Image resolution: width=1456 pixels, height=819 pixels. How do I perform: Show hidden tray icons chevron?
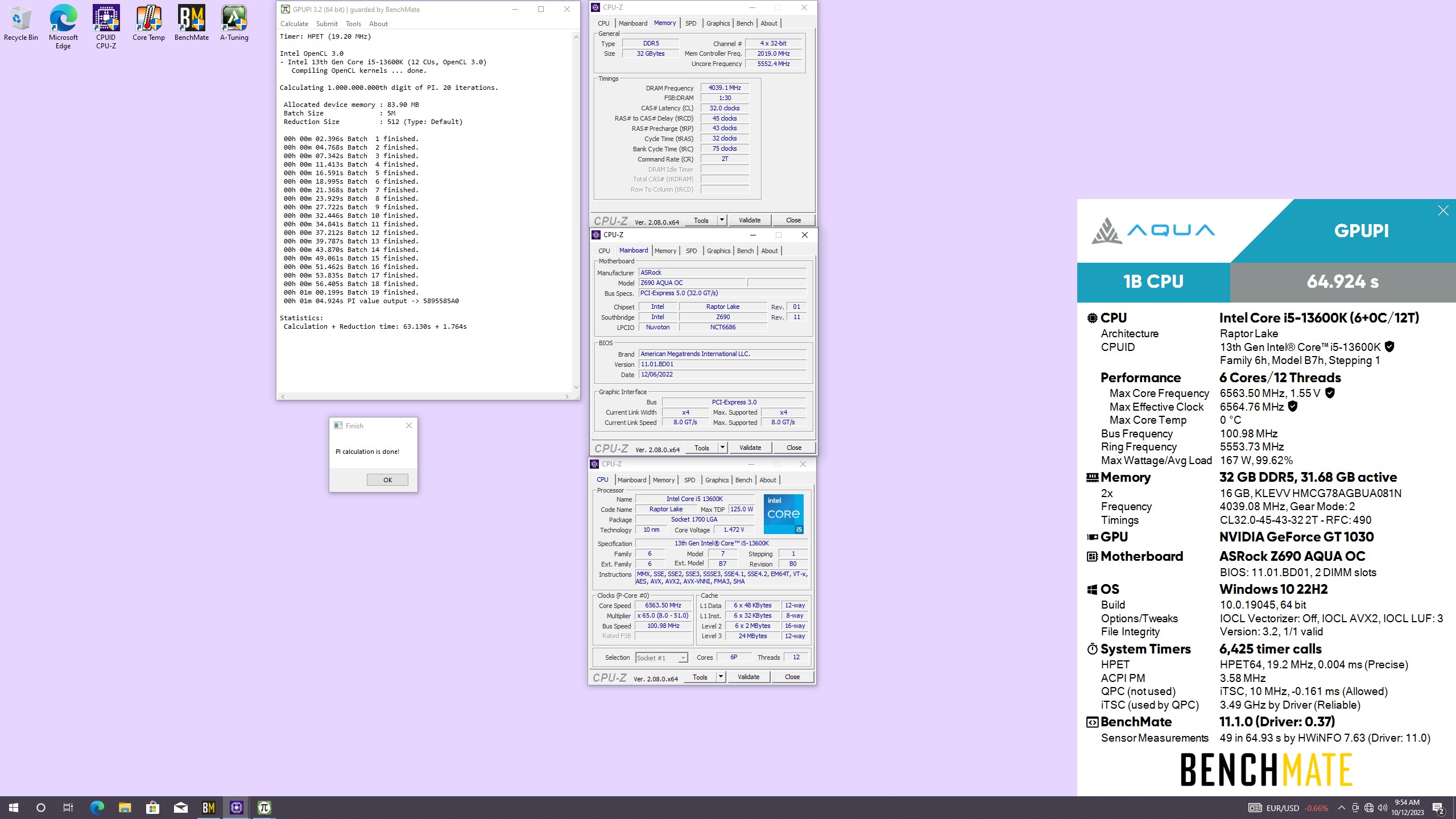click(x=1342, y=808)
